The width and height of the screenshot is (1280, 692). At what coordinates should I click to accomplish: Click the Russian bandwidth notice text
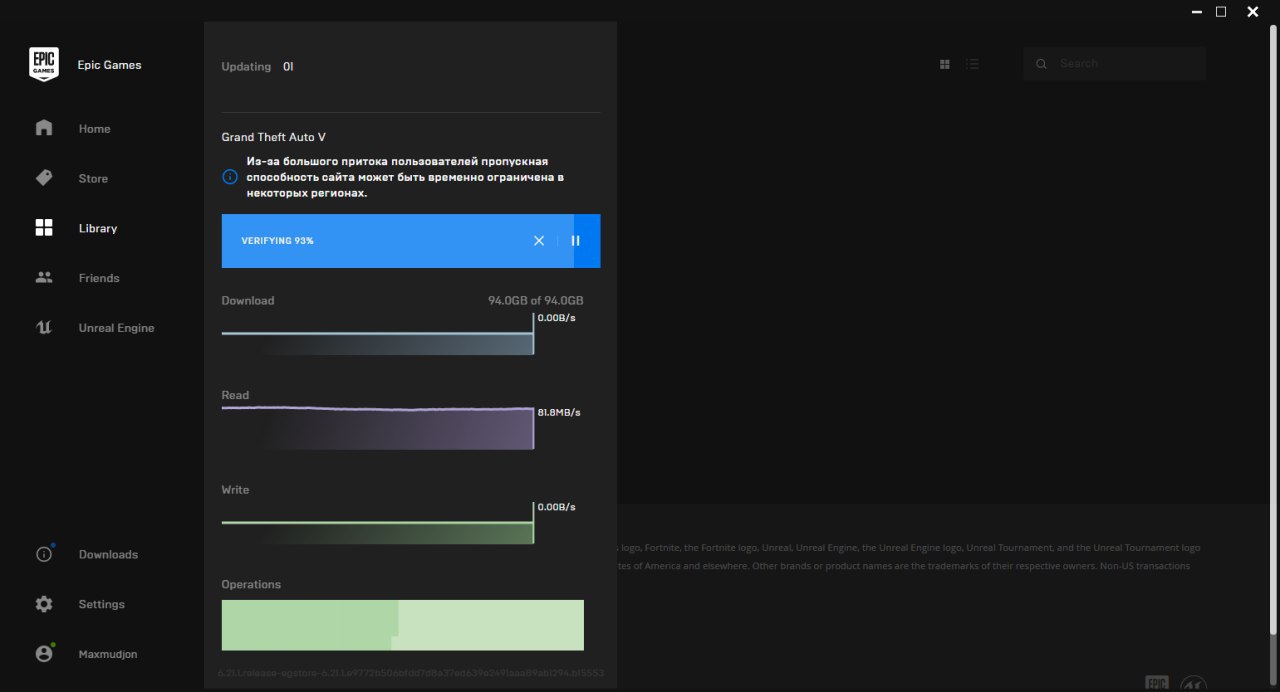click(x=405, y=177)
